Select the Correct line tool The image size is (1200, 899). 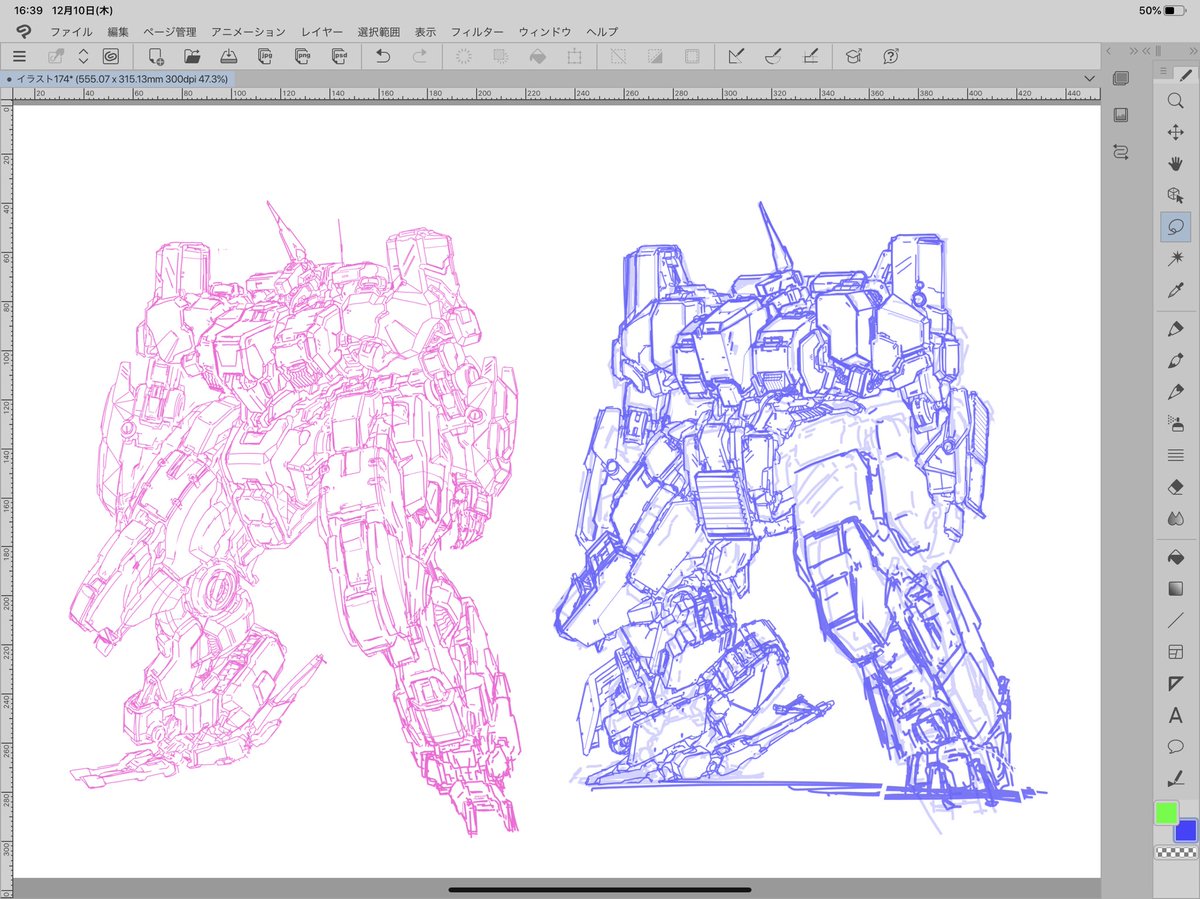[1175, 778]
